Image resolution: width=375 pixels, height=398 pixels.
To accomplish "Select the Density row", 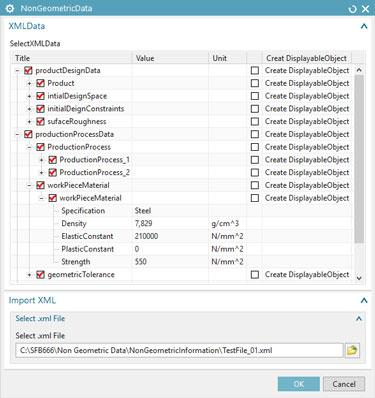I will tap(182, 223).
